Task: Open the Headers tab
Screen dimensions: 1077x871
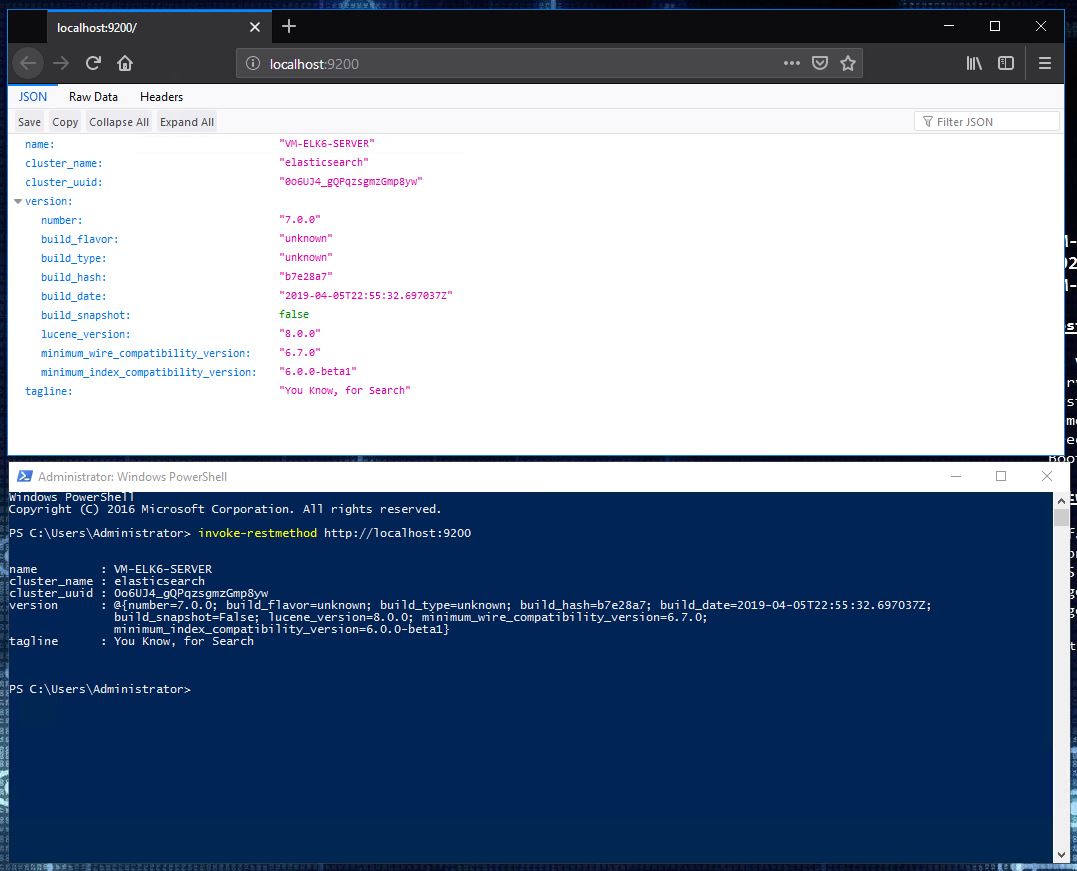Action: pos(161,97)
